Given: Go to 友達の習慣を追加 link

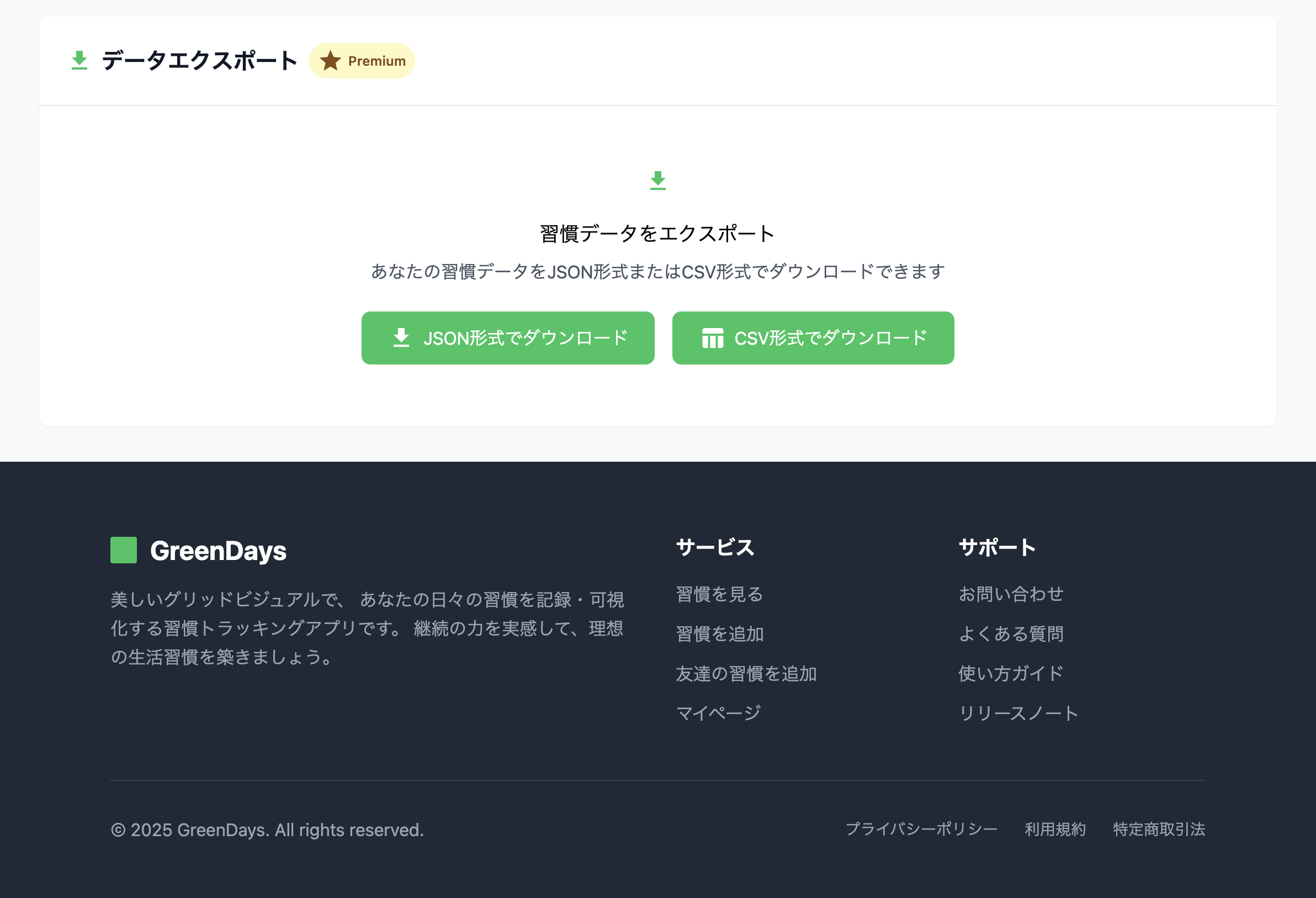Looking at the screenshot, I should (x=746, y=673).
